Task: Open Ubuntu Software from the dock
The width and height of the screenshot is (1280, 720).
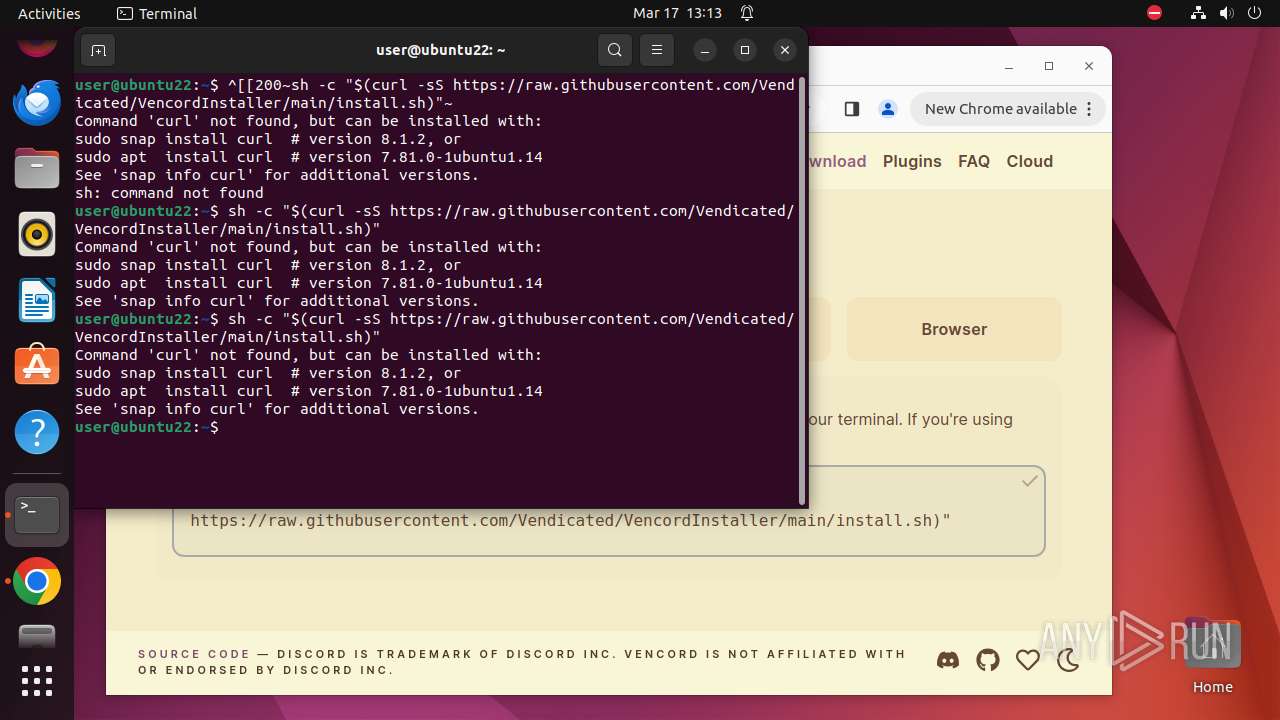Action: 37,366
